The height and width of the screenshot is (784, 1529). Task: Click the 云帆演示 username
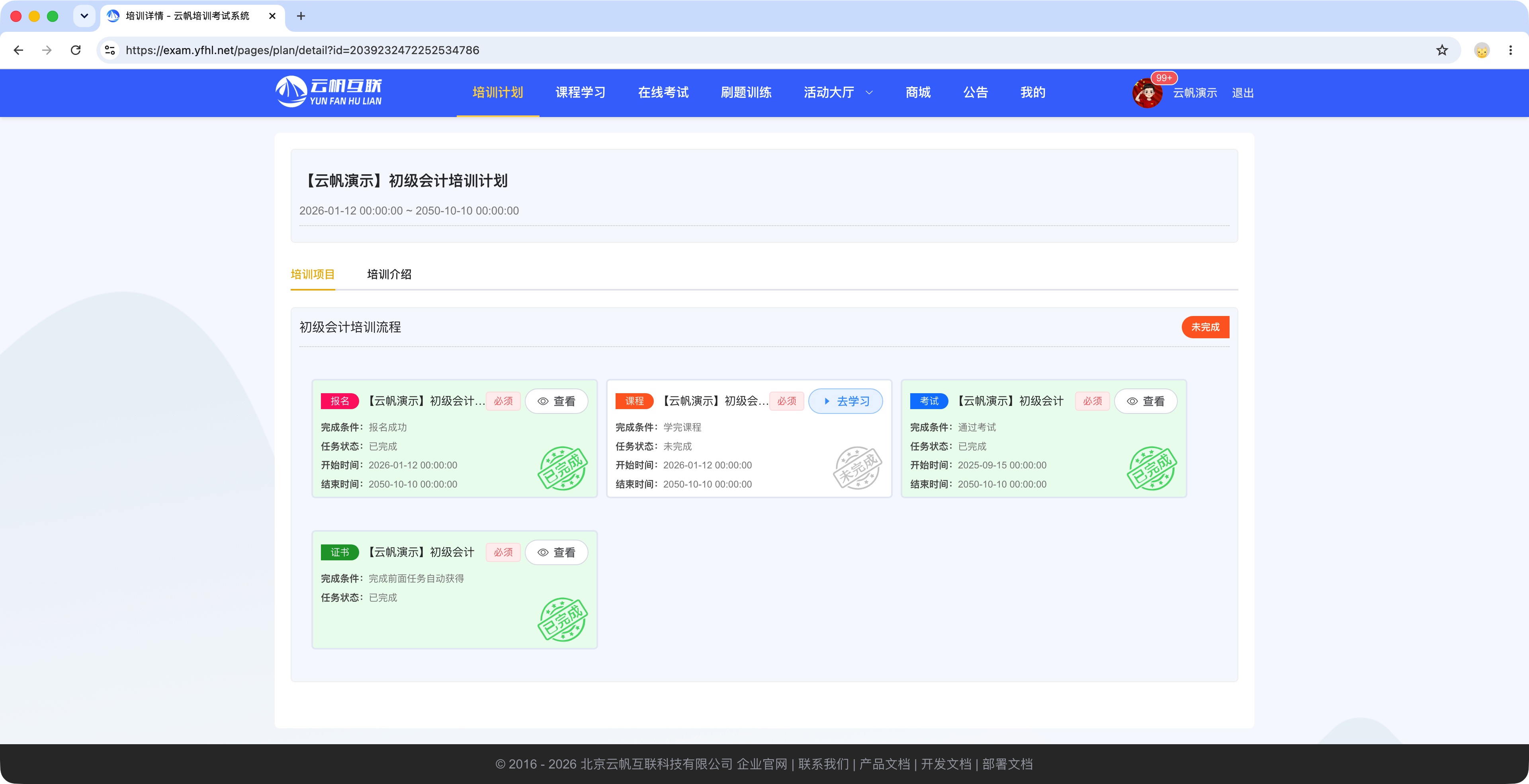[1195, 93]
